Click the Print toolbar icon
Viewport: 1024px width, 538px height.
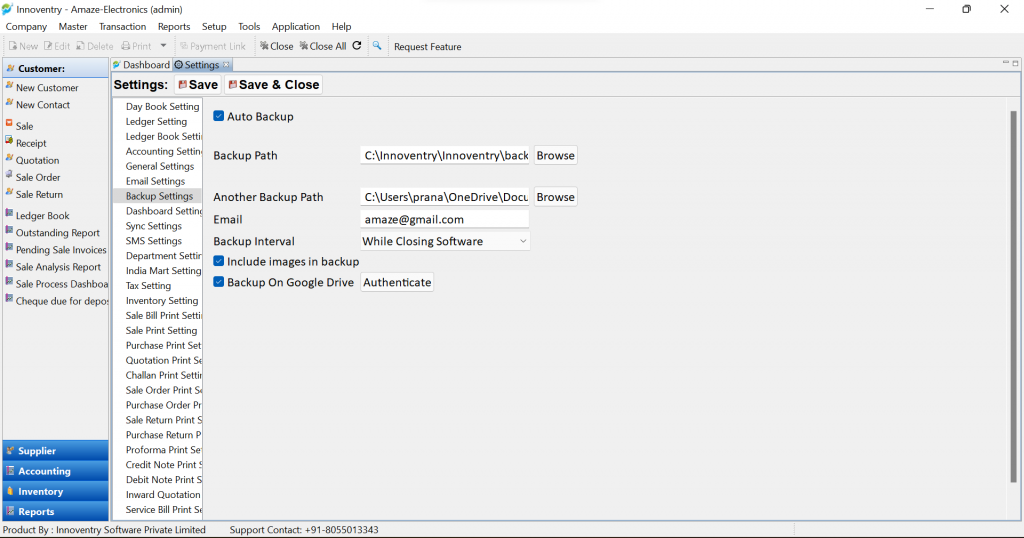(136, 46)
